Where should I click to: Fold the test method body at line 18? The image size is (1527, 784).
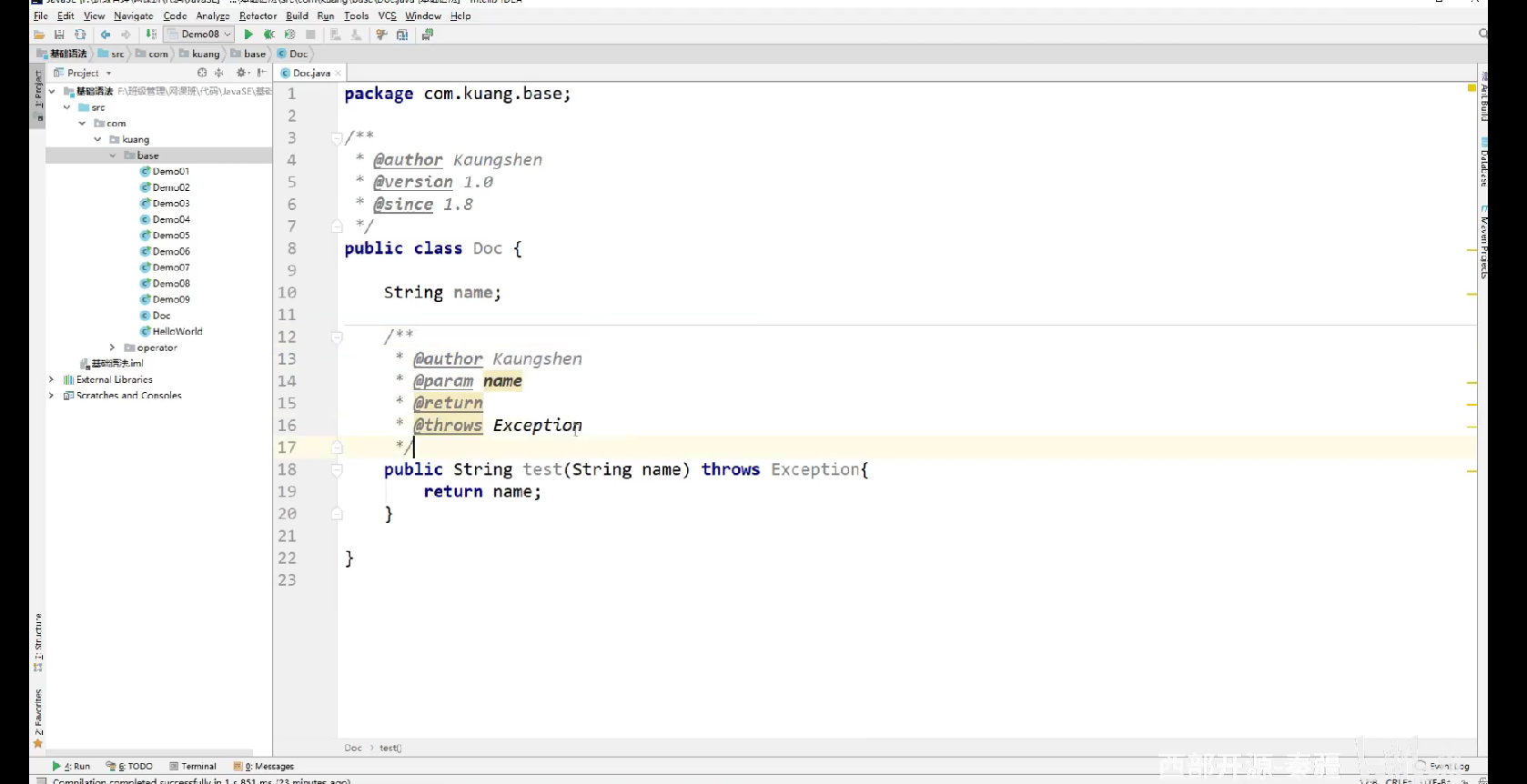(337, 470)
